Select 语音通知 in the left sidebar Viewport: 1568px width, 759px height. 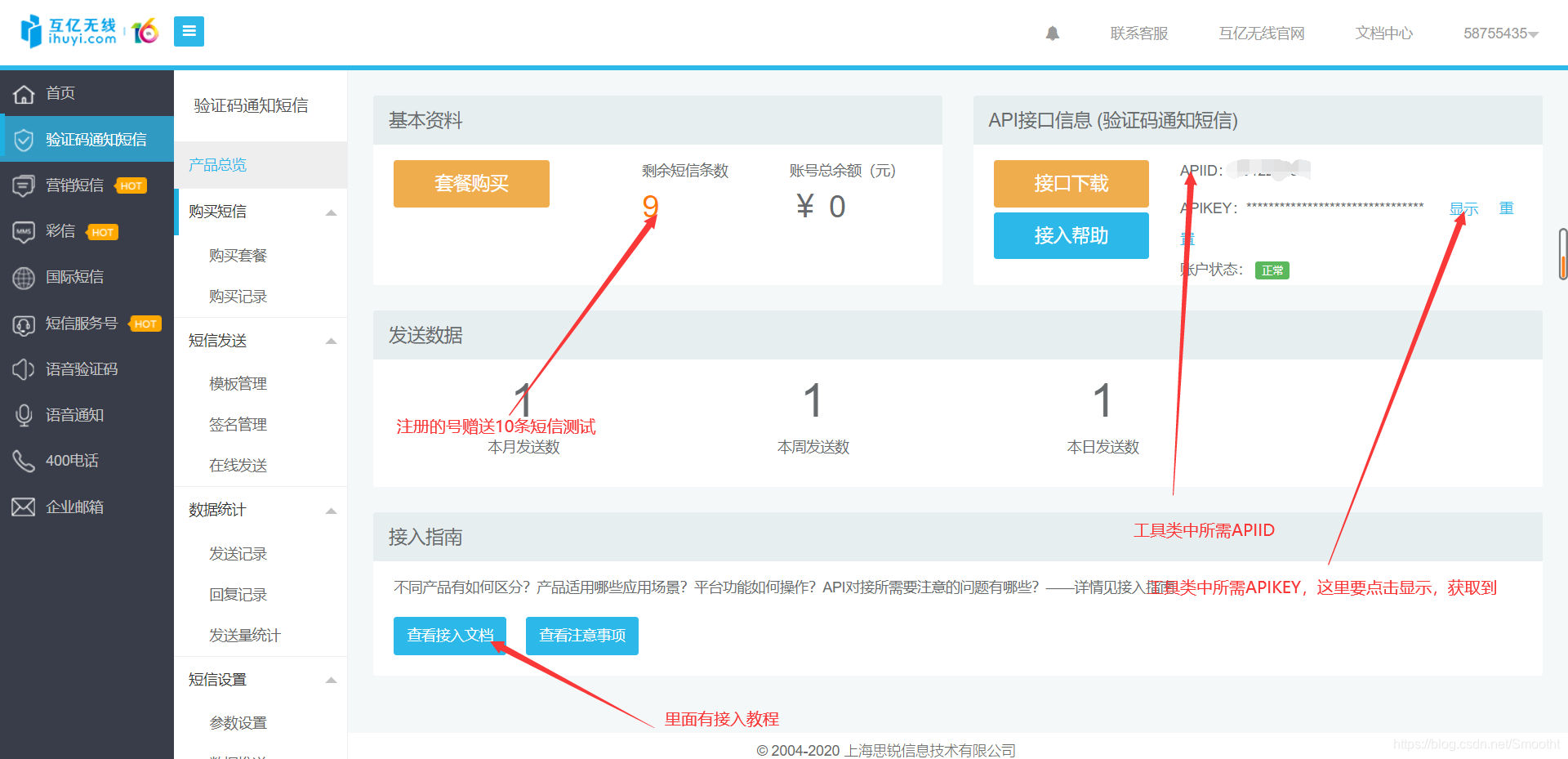pyautogui.click(x=87, y=415)
